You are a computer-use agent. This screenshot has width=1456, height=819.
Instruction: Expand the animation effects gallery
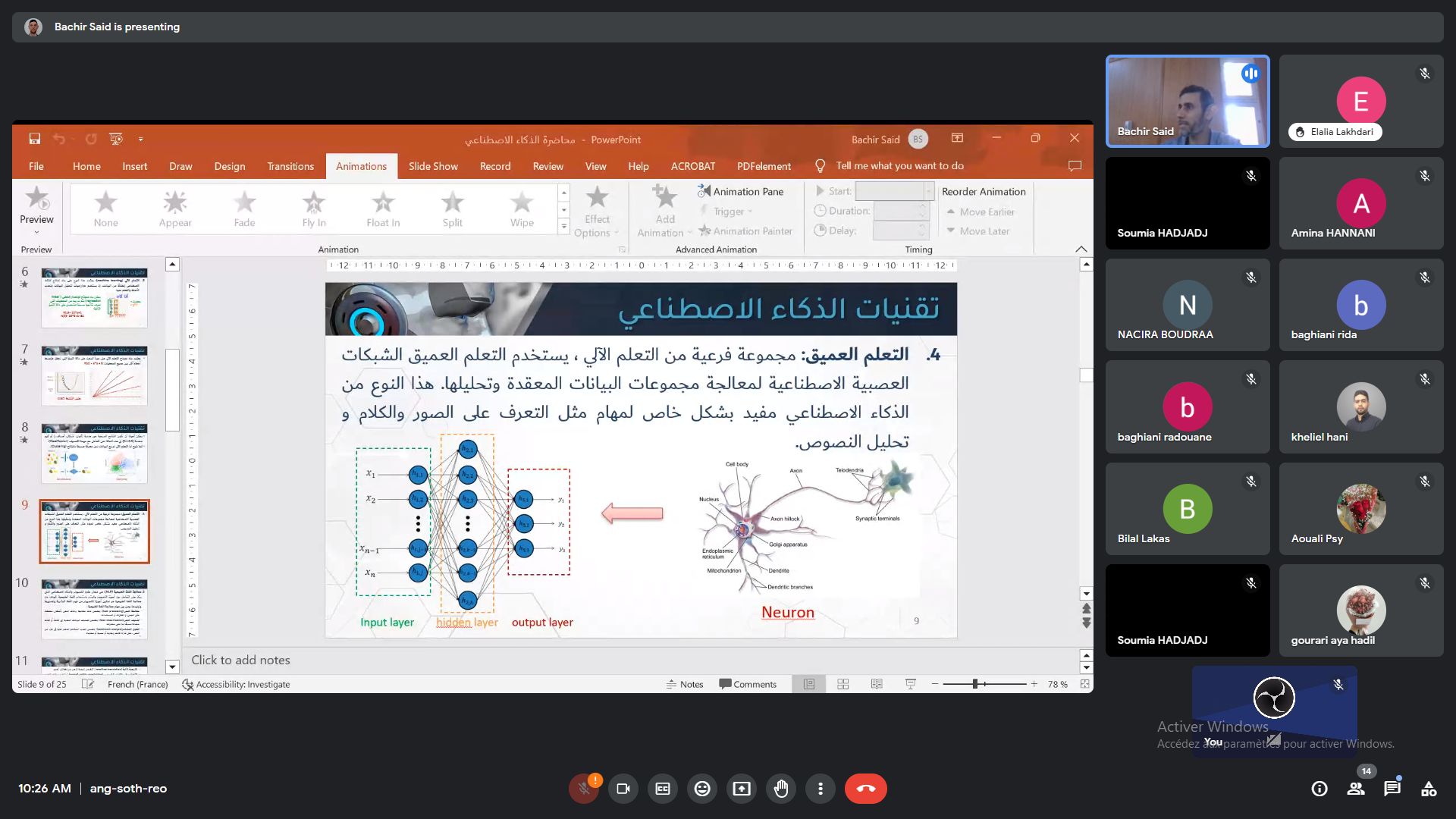[x=563, y=226]
